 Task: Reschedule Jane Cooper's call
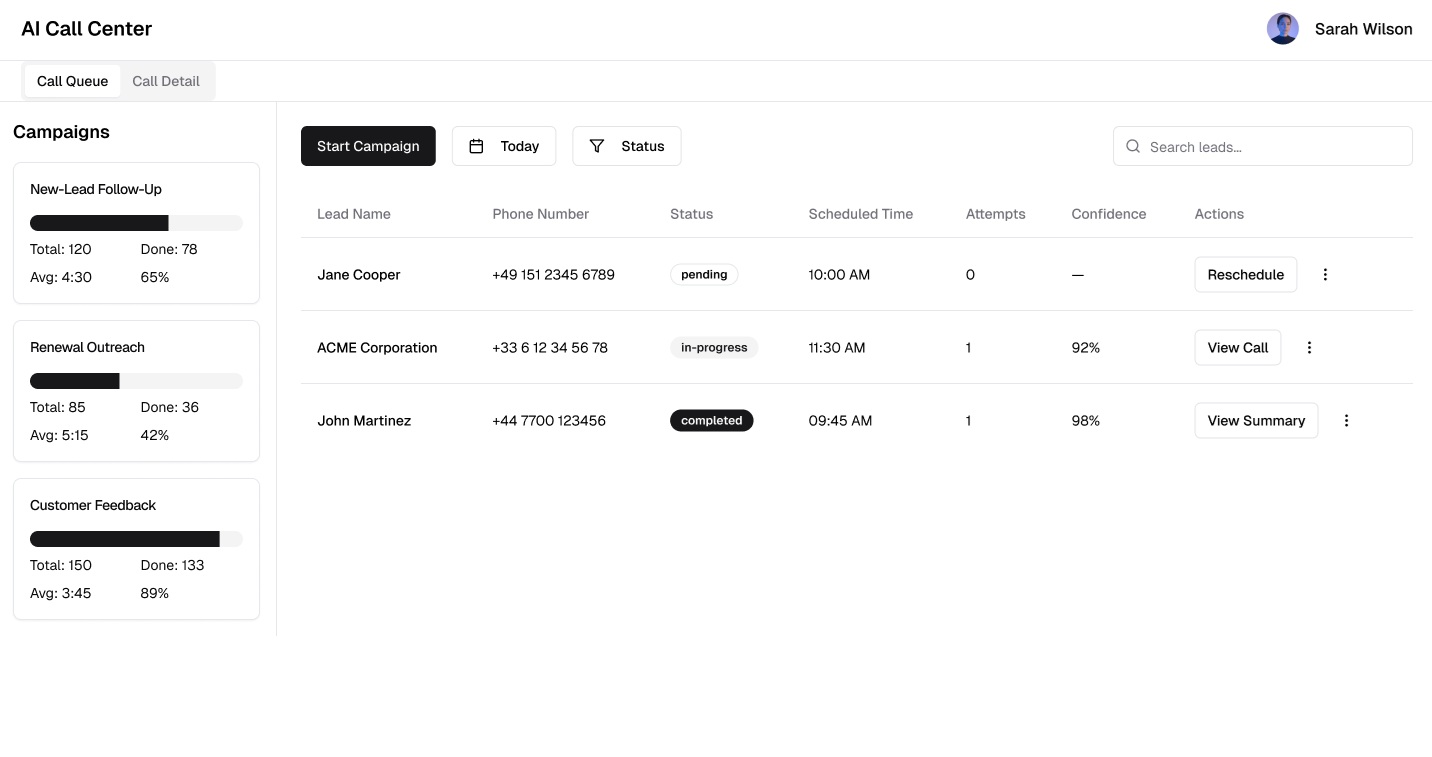click(x=1246, y=274)
